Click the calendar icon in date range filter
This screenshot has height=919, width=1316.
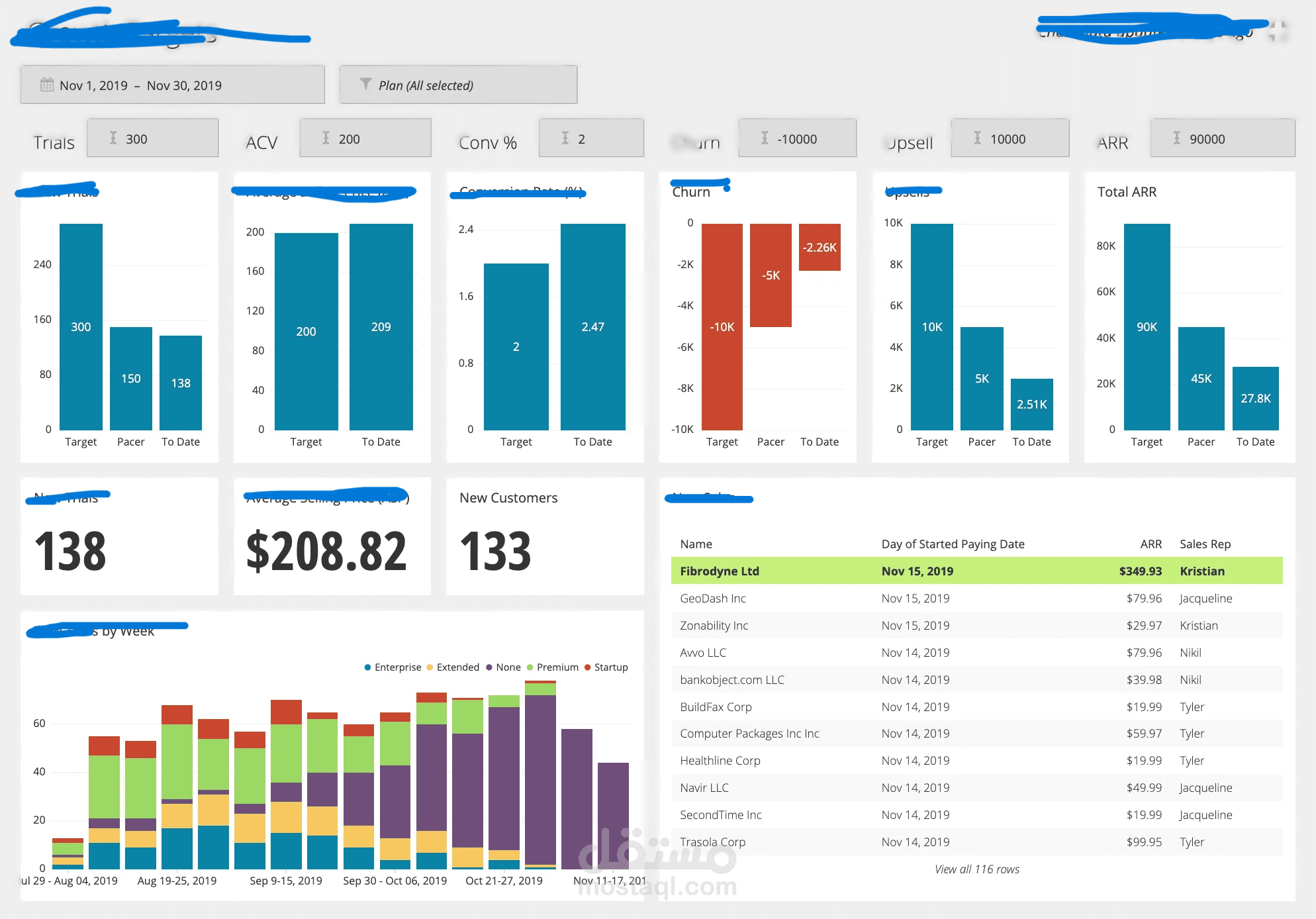tap(47, 85)
